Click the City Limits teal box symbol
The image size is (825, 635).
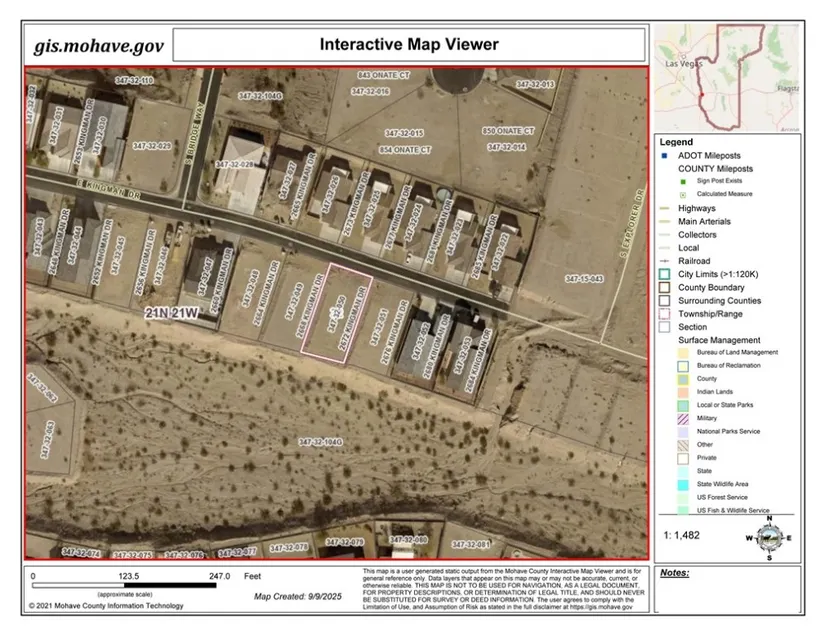point(665,274)
